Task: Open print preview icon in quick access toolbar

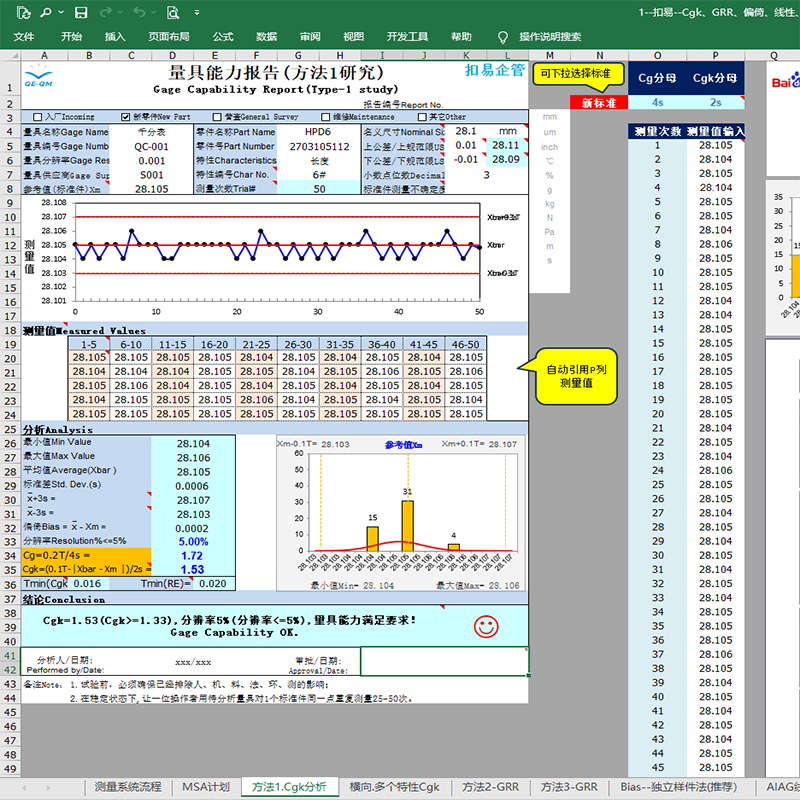Action: [x=173, y=12]
